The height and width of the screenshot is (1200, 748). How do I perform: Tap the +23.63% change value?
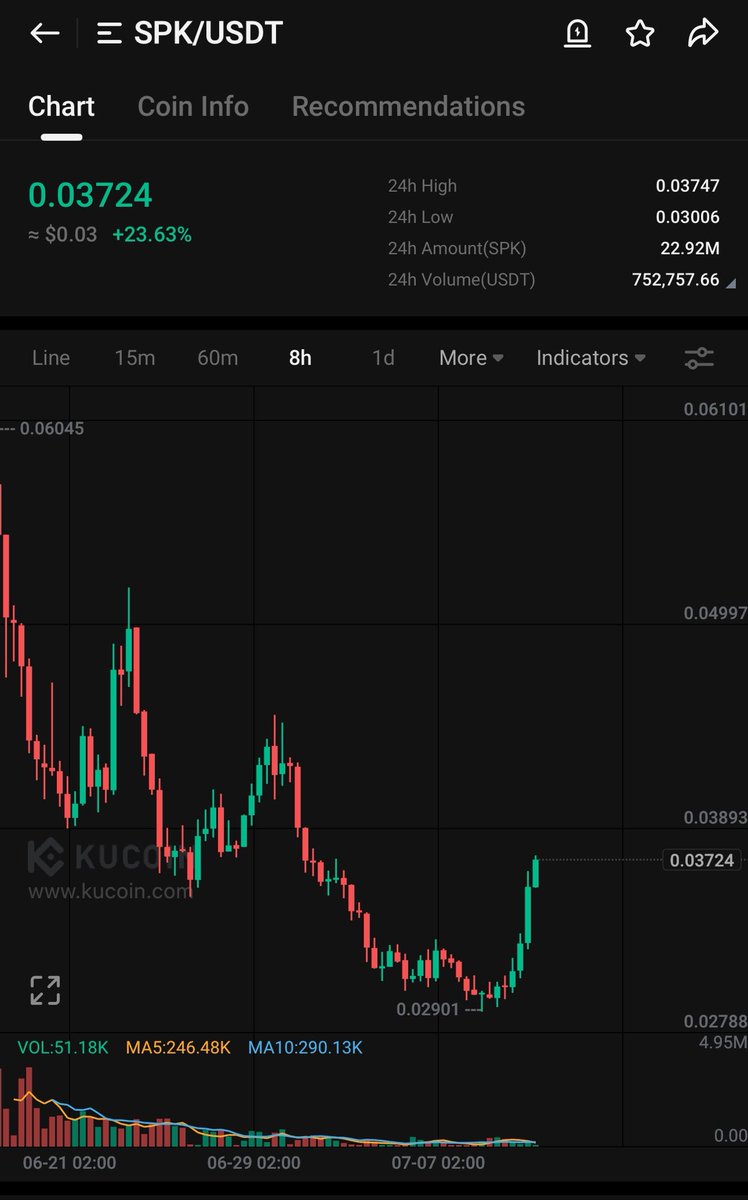[x=152, y=235]
